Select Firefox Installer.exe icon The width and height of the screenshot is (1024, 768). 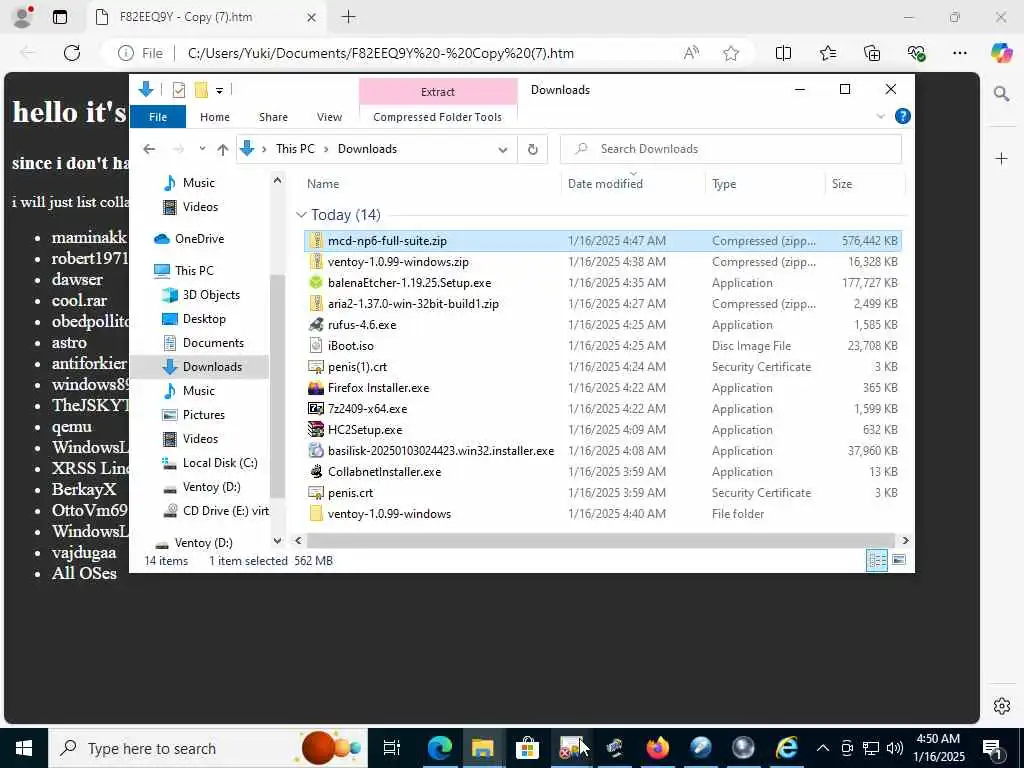tap(316, 388)
